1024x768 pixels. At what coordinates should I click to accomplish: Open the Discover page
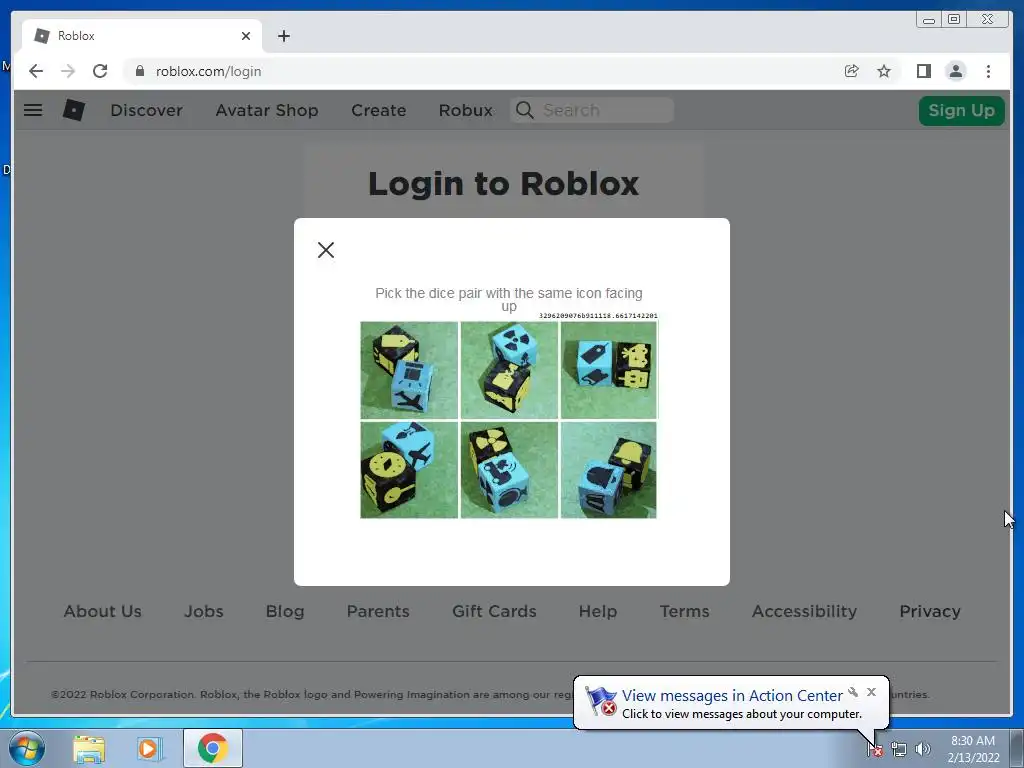click(146, 110)
